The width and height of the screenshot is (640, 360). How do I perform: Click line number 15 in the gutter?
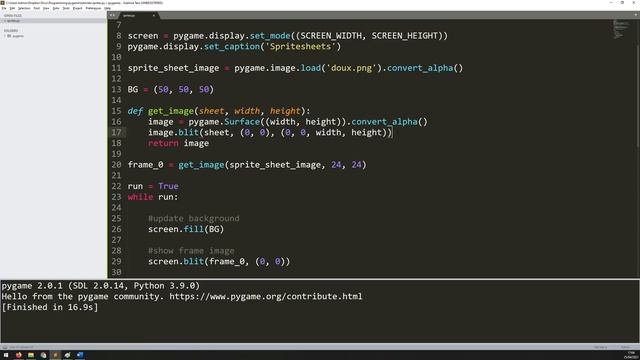[x=116, y=111]
